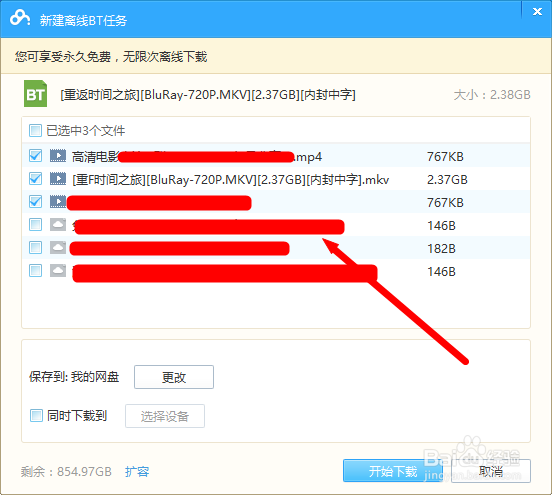Check the 182B file checkbox
552x495 pixels.
tap(35, 248)
